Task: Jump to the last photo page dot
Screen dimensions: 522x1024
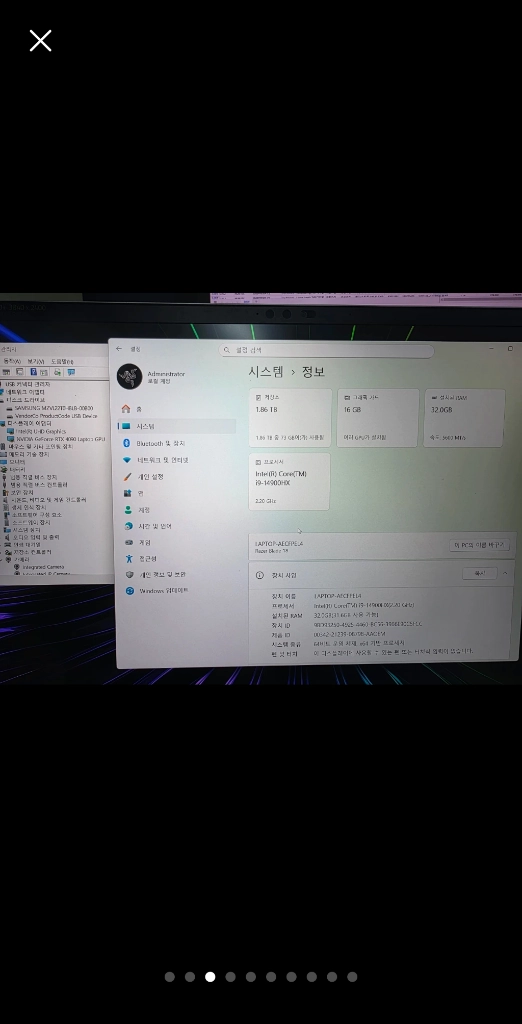Action: (x=352, y=977)
